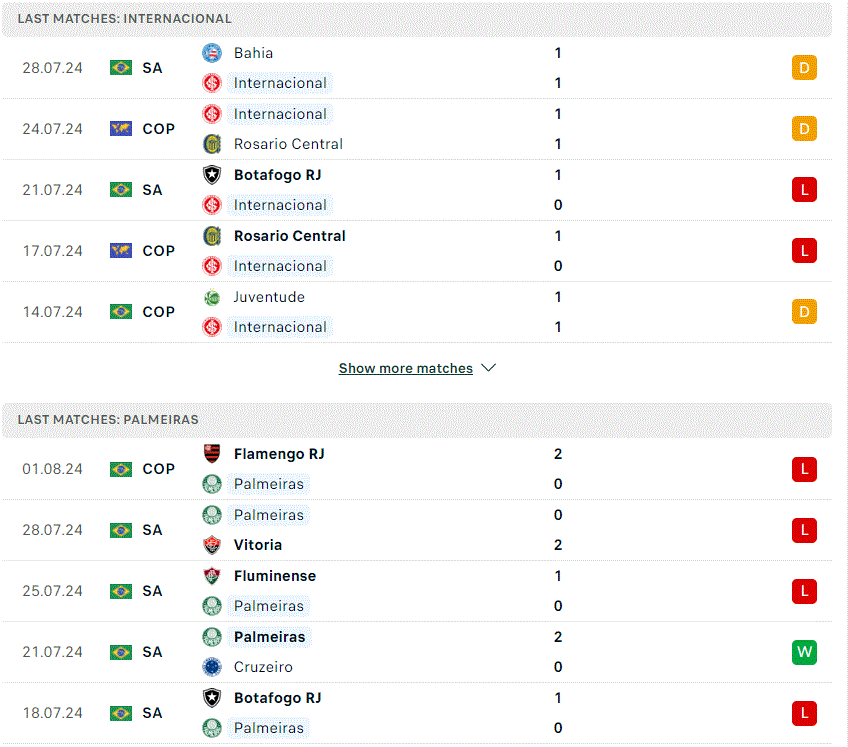This screenshot has width=848, height=747.
Task: Click the world flag icon beside 24.07.24 COP
Action: coord(121,129)
